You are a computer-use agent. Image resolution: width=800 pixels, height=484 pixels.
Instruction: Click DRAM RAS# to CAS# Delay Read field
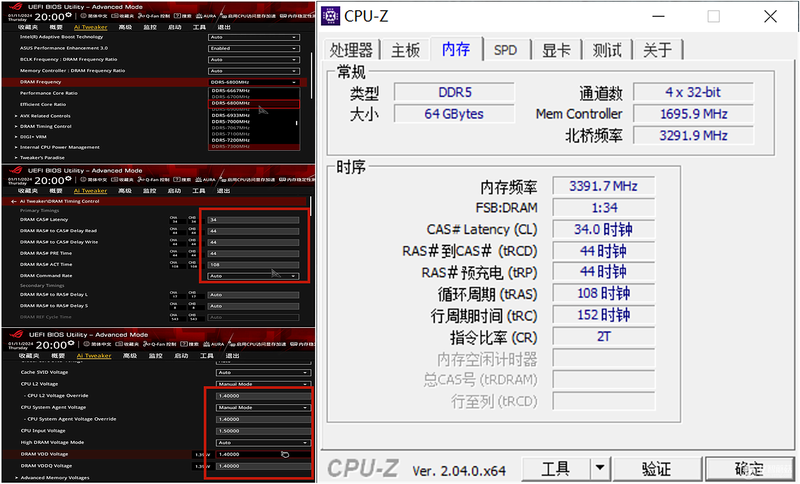tap(254, 231)
